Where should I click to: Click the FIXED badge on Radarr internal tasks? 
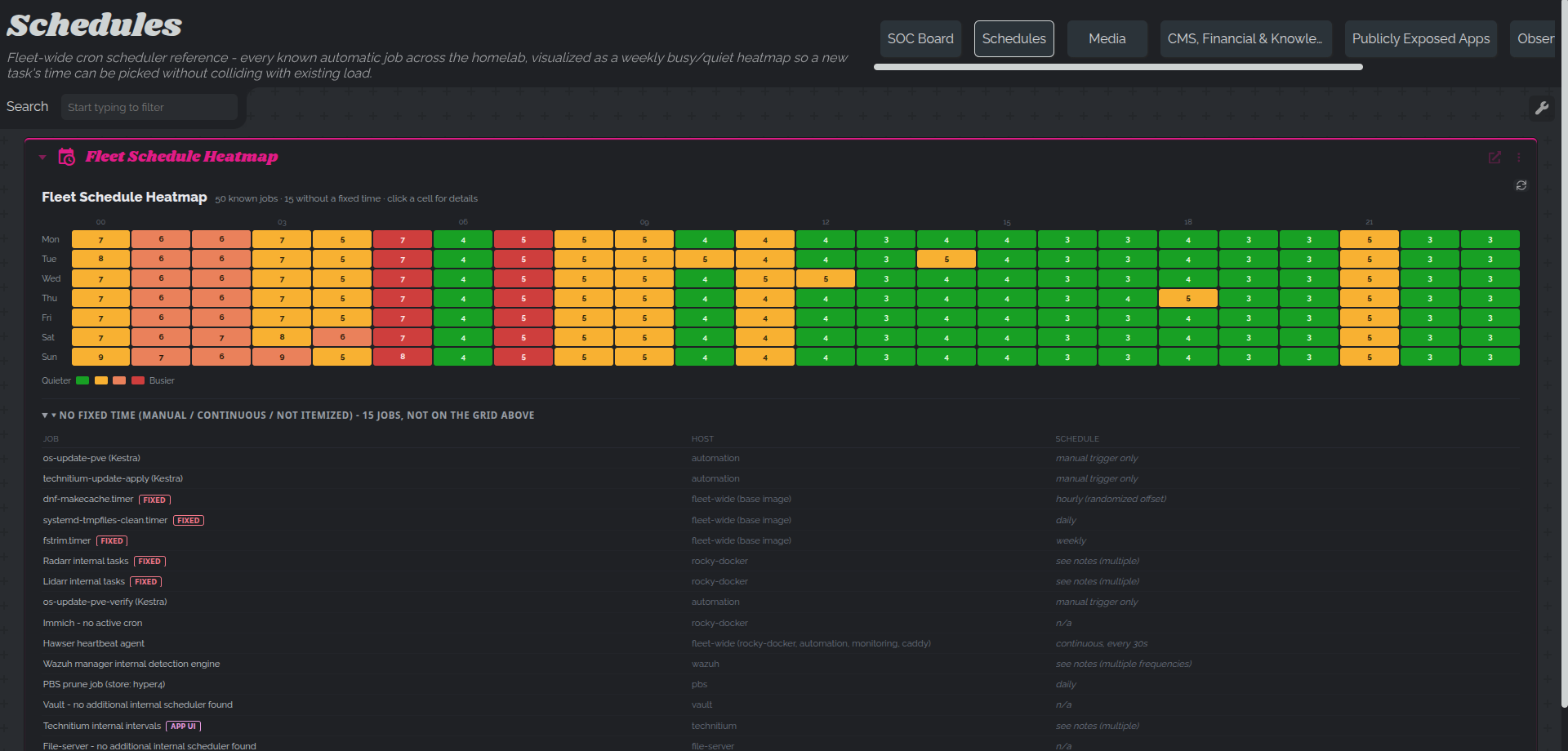pyautogui.click(x=149, y=561)
